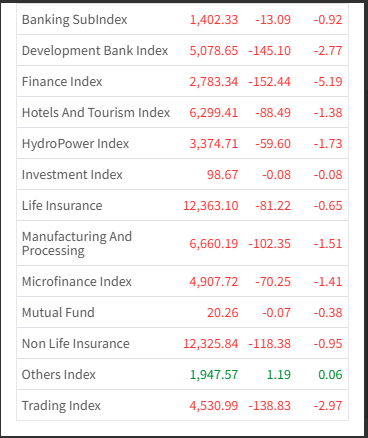Open the HydroPower Index entry

75,144
